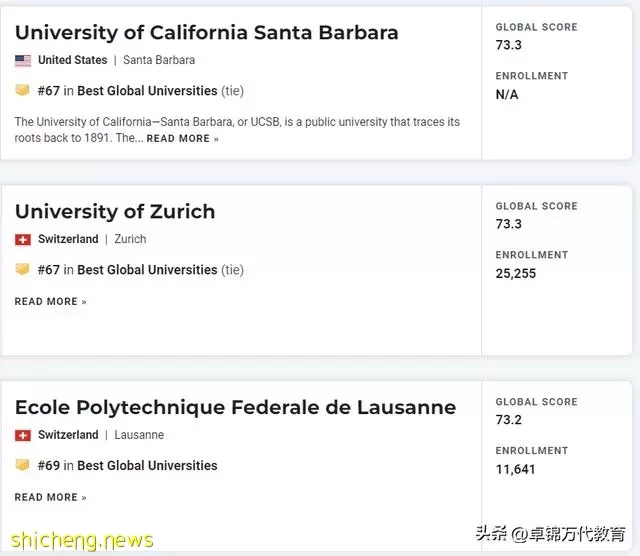This screenshot has height=556, width=640.
Task: Select Lausanne enrollment 11,641
Action: (516, 469)
